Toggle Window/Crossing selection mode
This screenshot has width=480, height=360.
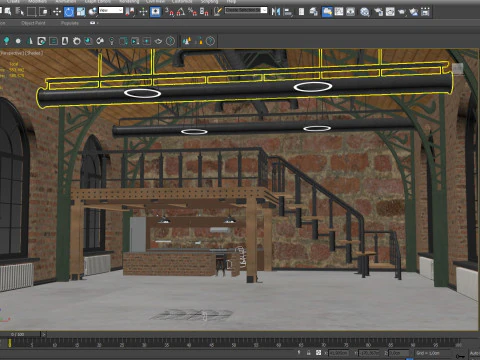[x=43, y=12]
